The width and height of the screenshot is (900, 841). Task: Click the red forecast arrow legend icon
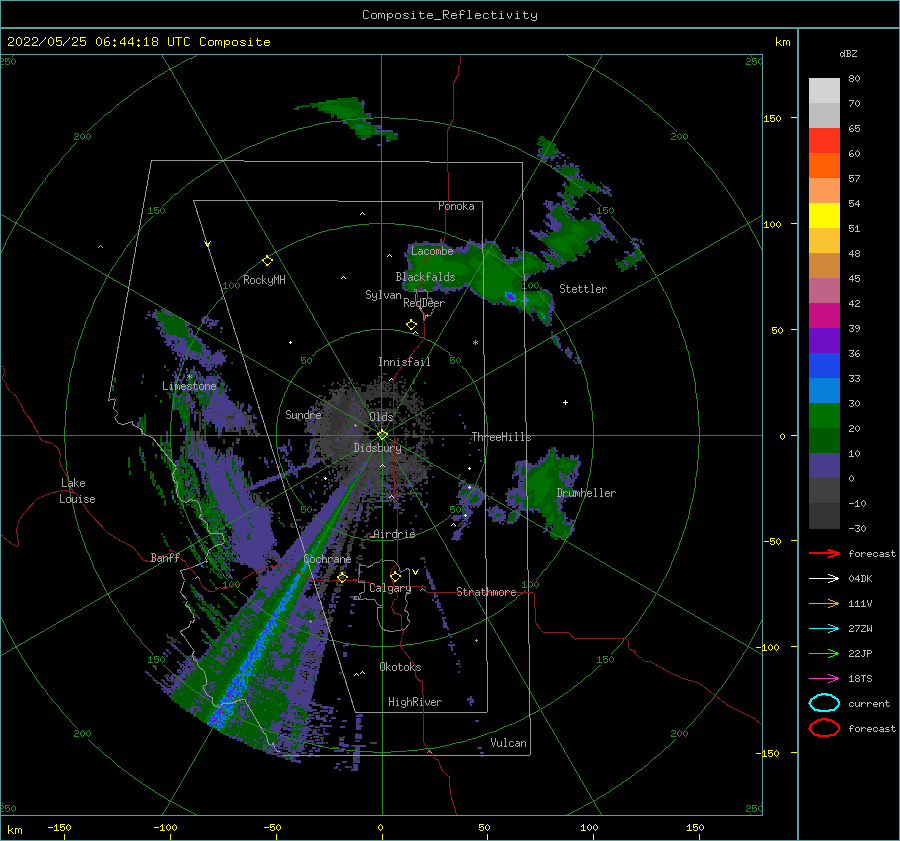tap(824, 553)
